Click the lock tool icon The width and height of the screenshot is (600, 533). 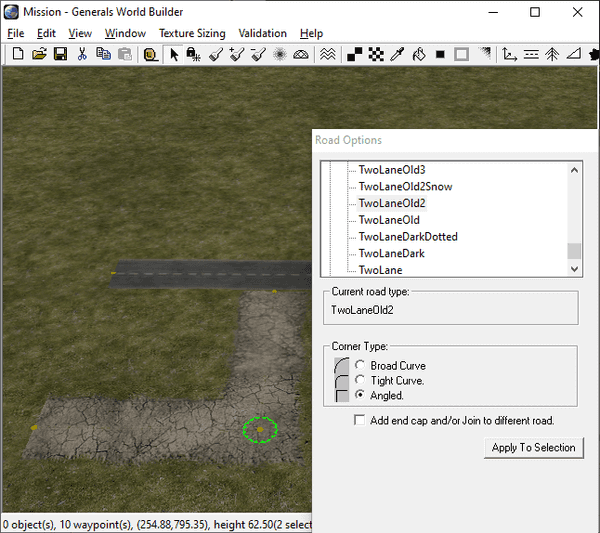(x=193, y=54)
